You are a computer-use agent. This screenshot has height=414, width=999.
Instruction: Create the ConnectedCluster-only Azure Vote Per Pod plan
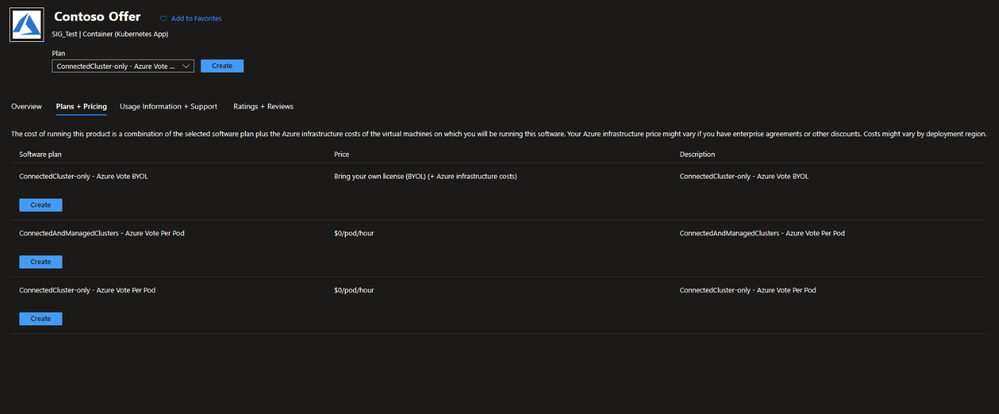[41, 318]
